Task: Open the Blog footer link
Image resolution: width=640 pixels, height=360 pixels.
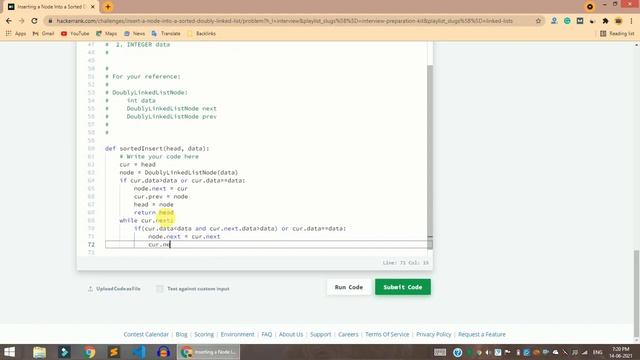Action: point(182,334)
